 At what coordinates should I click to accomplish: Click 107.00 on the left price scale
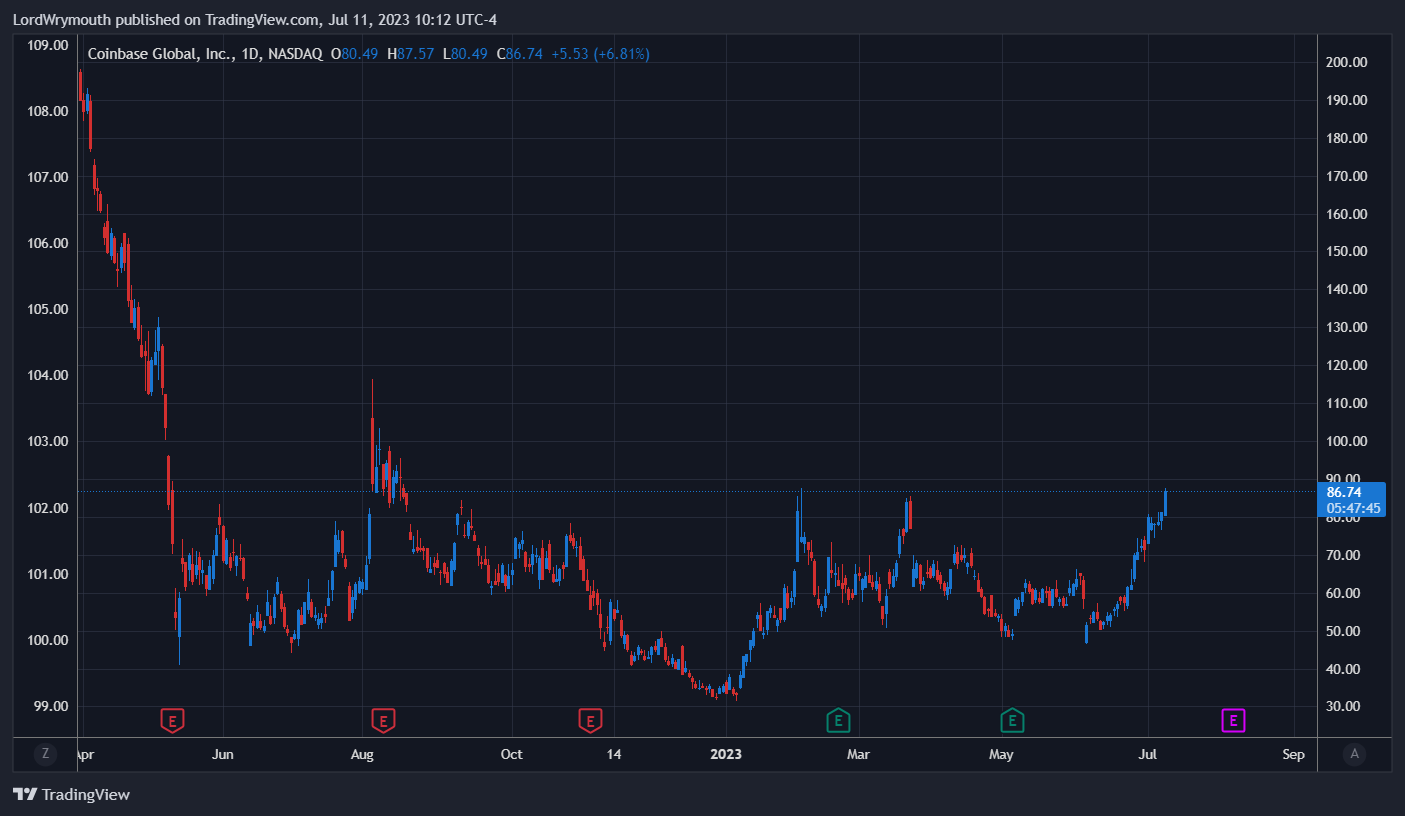(50, 177)
